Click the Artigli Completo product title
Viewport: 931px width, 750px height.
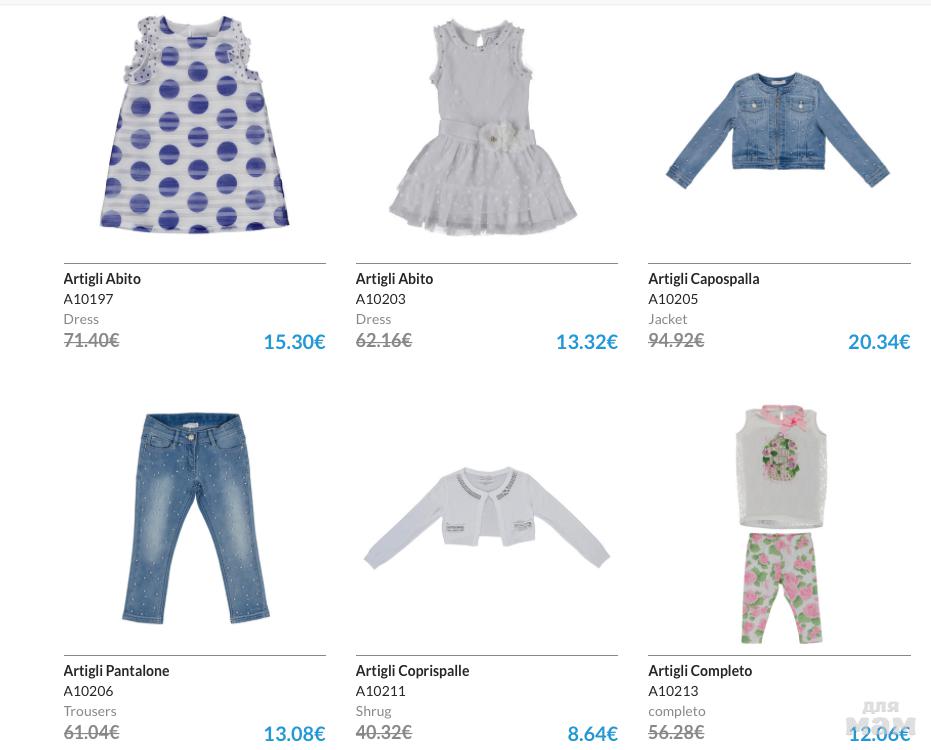pos(700,670)
